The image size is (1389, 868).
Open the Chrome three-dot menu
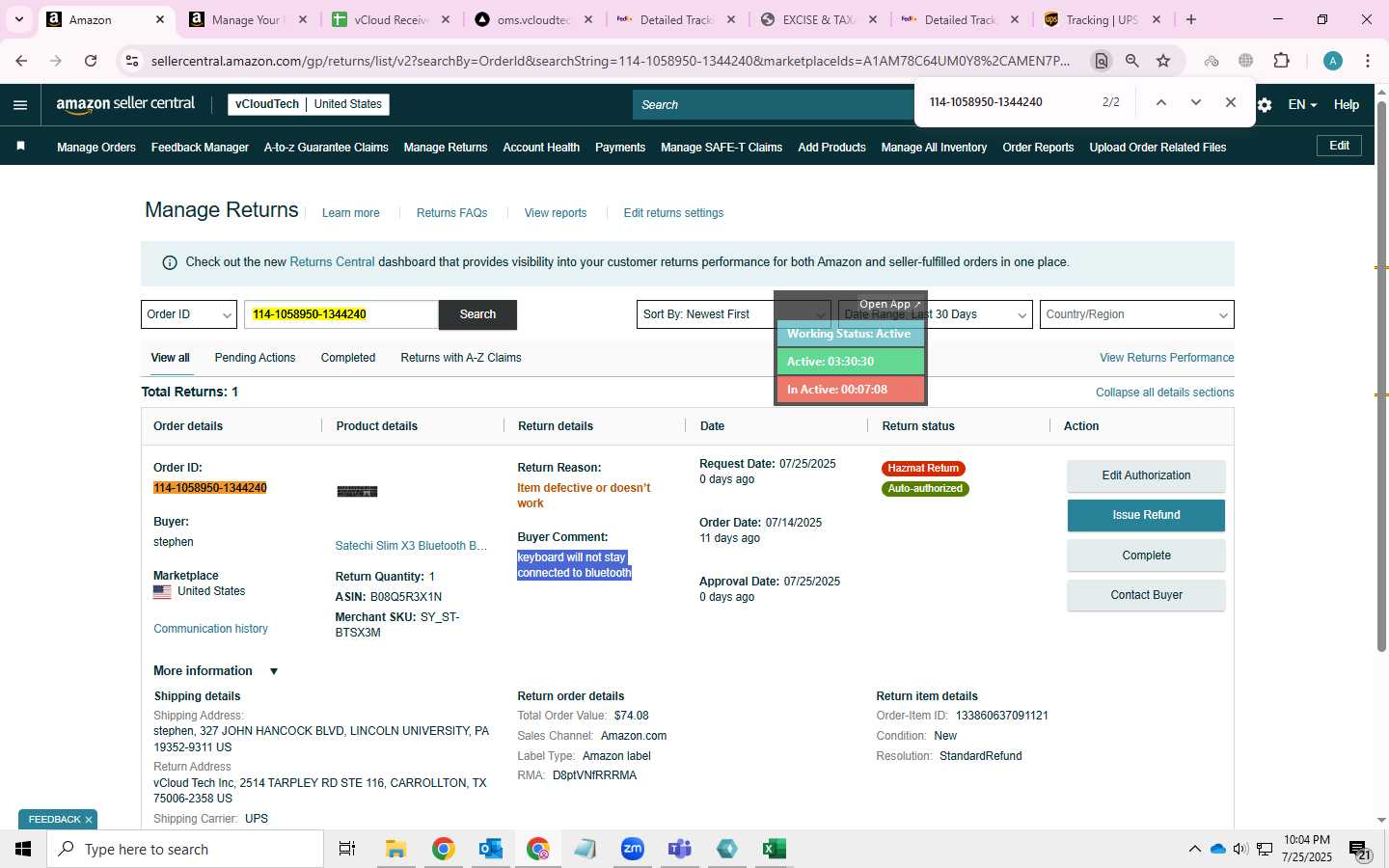1368,61
